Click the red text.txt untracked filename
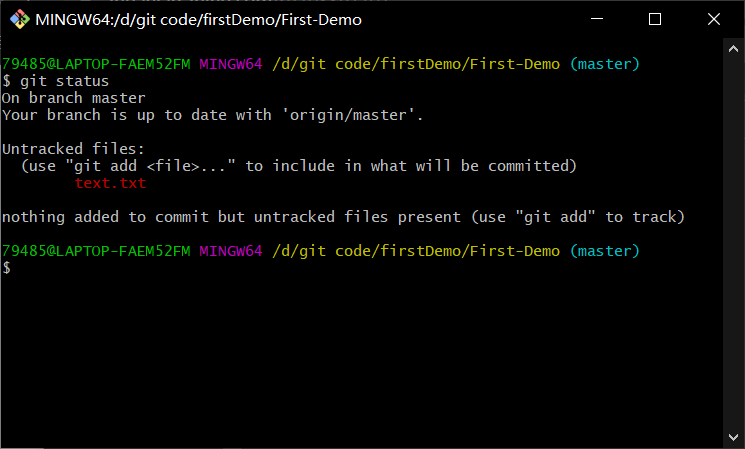745x449 pixels. click(110, 183)
